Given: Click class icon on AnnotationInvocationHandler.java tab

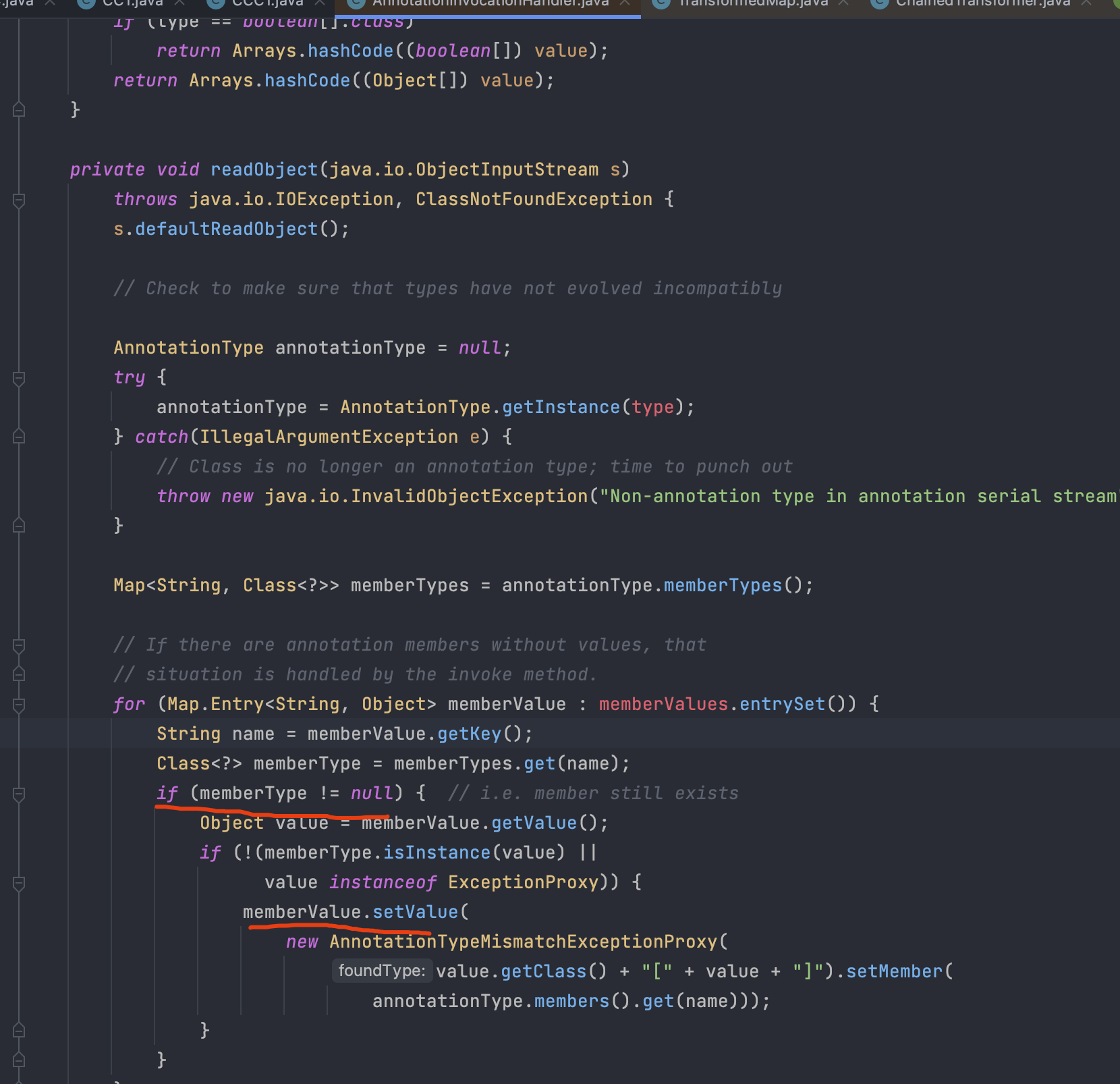Looking at the screenshot, I should [x=356, y=3].
